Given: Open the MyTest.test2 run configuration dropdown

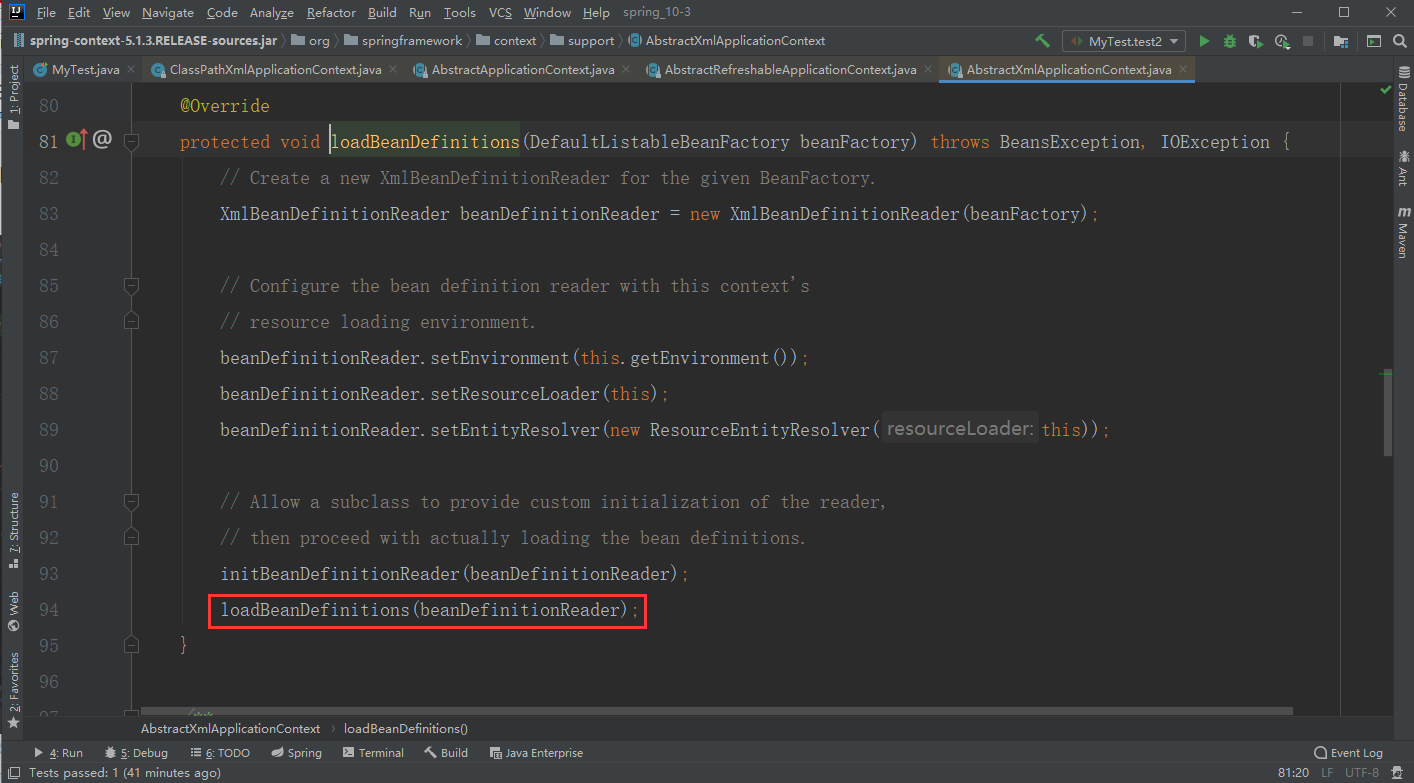Looking at the screenshot, I should pos(1123,41).
